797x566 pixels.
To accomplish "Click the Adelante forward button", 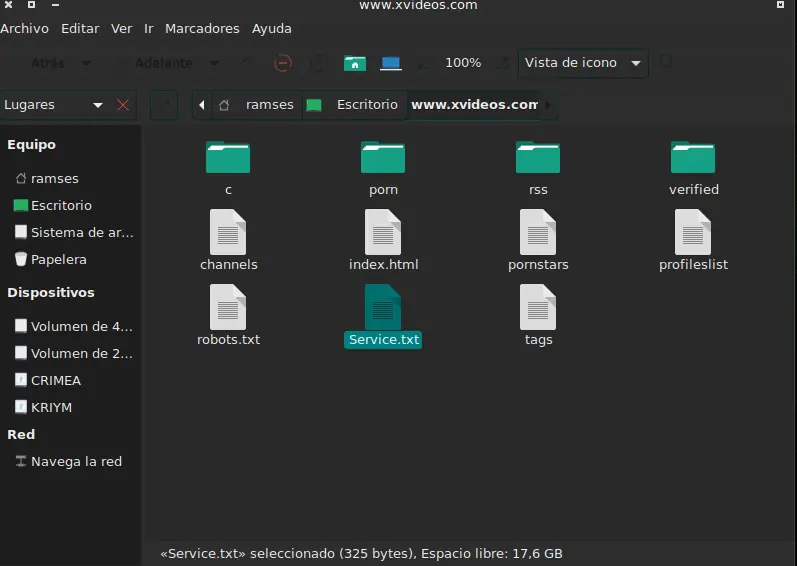I will [164, 63].
